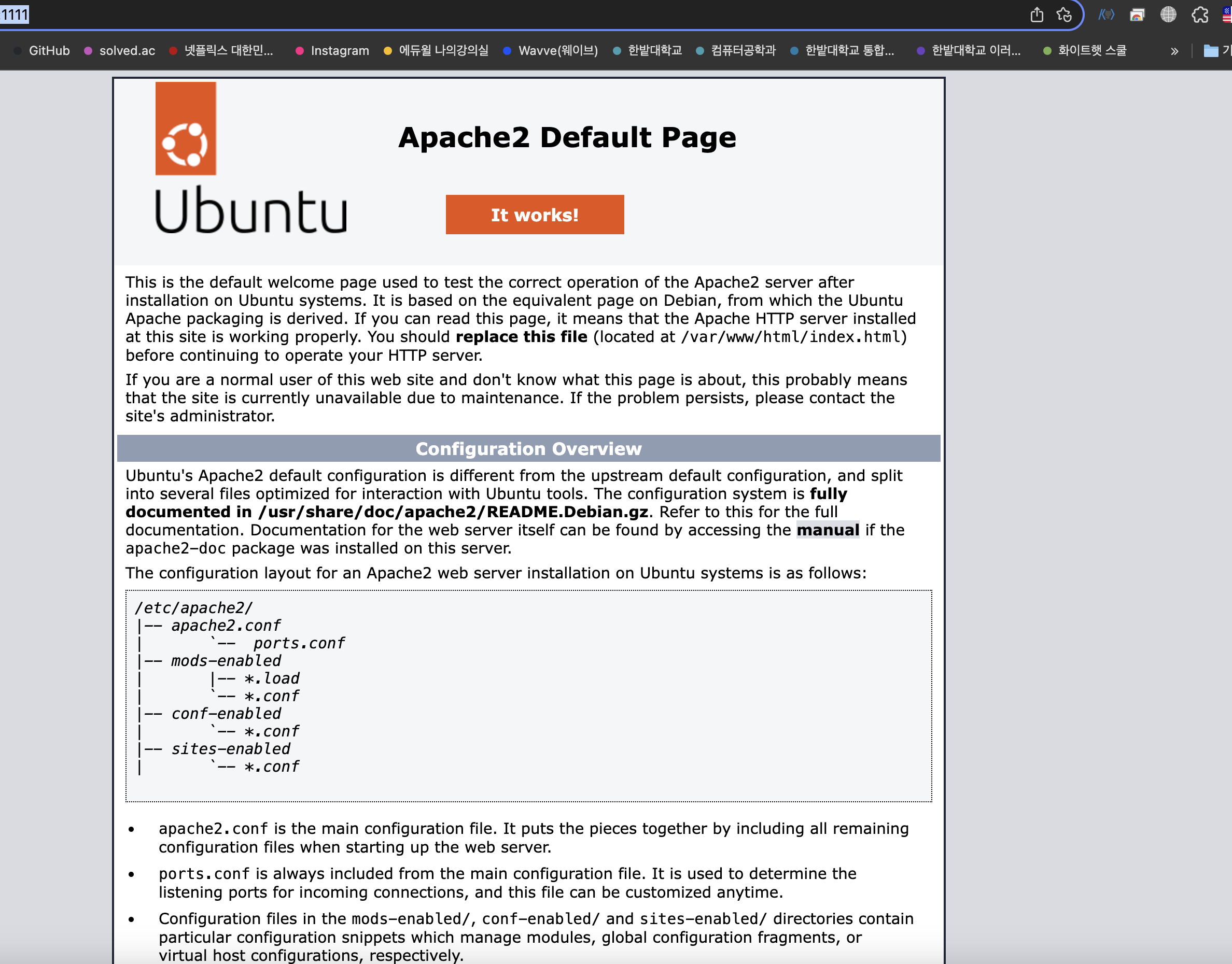Click the gray globe extension icon
Viewport: 1232px width, 964px height.
pyautogui.click(x=1168, y=15)
